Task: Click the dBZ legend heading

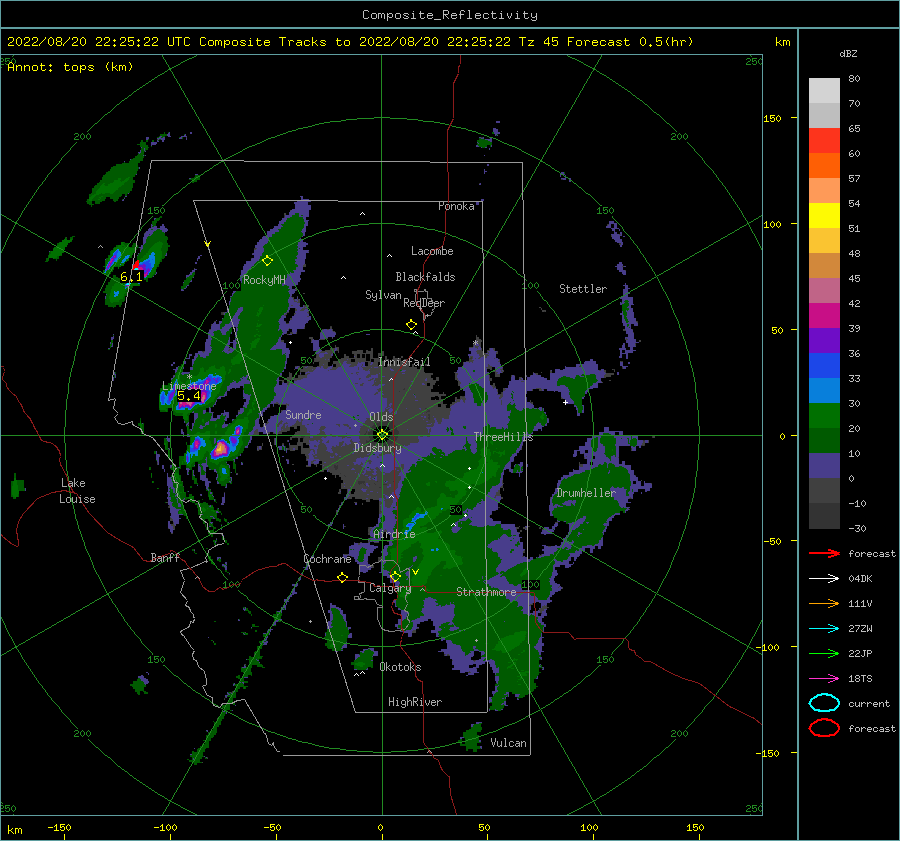Action: click(848, 53)
